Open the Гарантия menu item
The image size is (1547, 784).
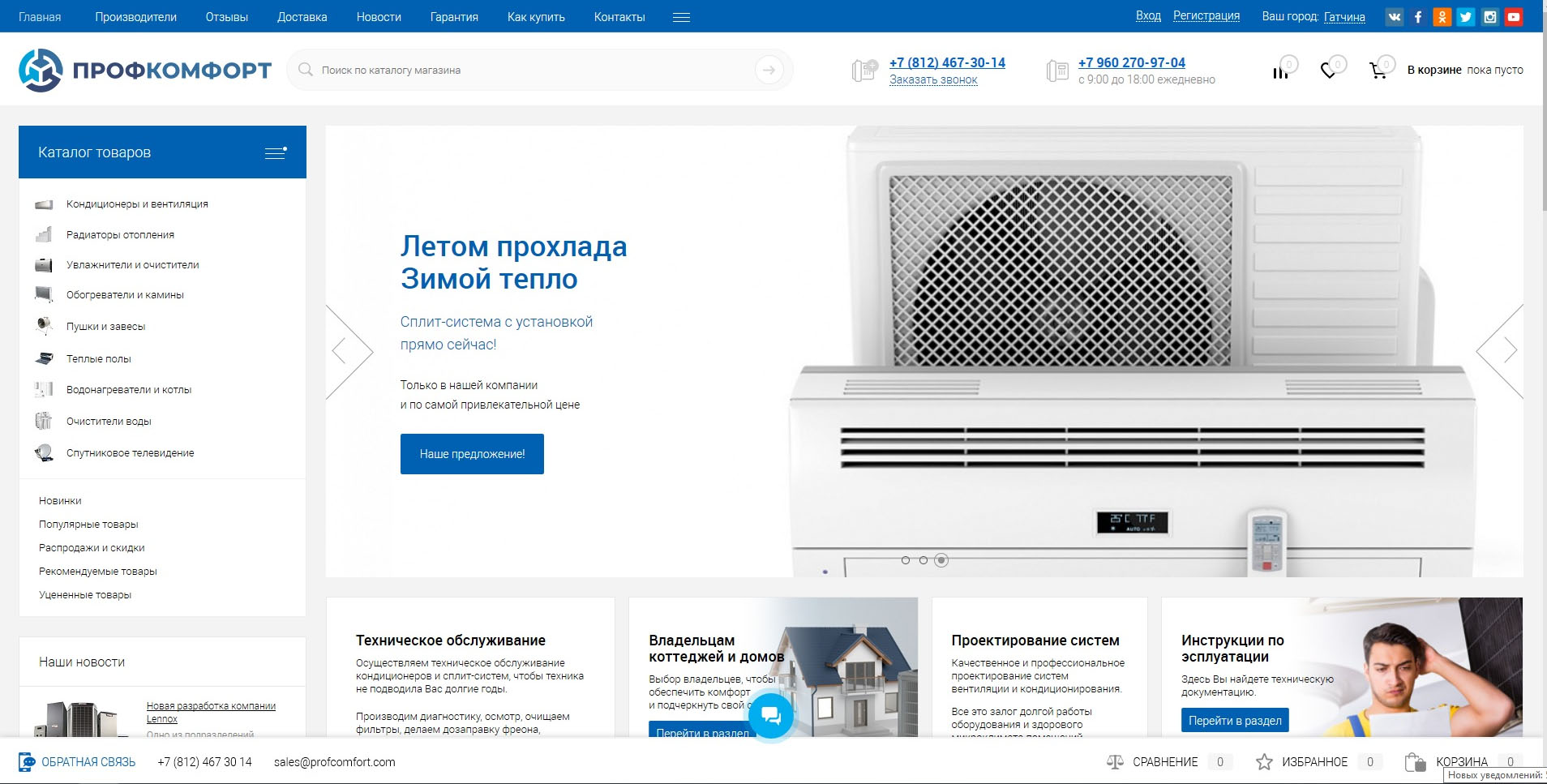(454, 17)
